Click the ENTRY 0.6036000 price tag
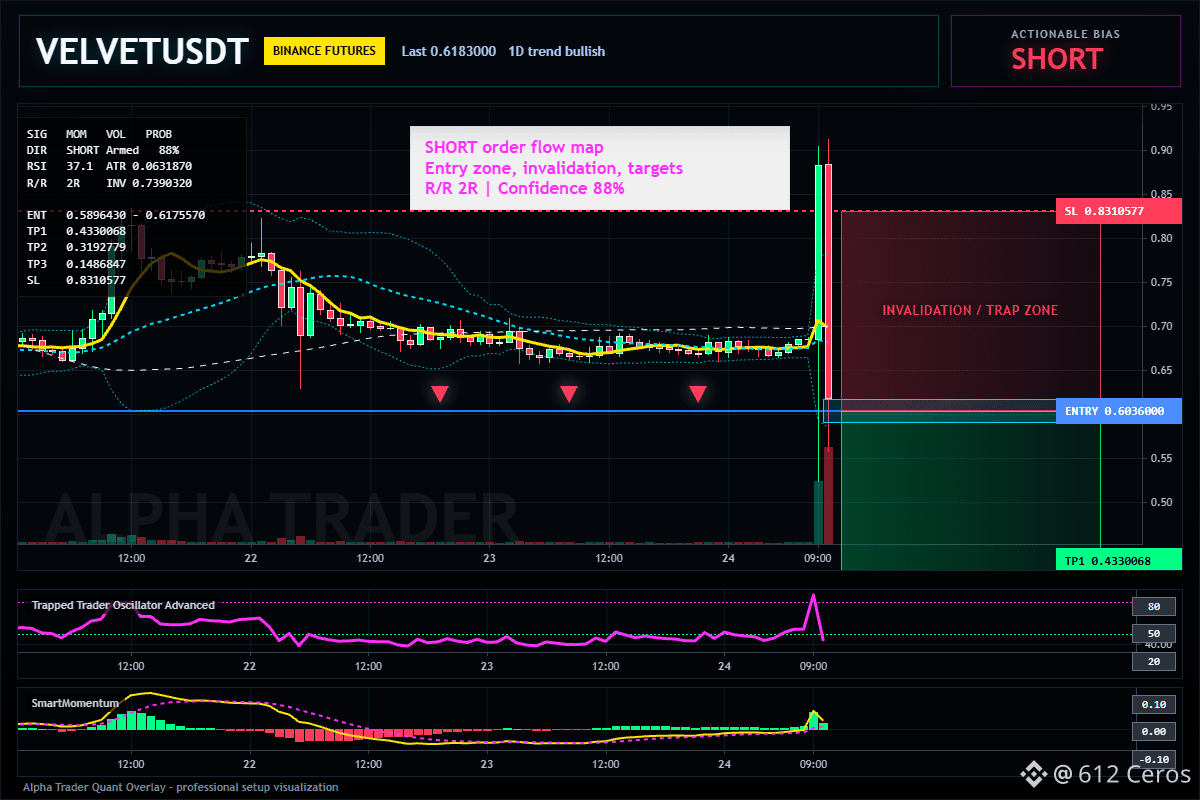The image size is (1200, 800). pyautogui.click(x=1118, y=411)
